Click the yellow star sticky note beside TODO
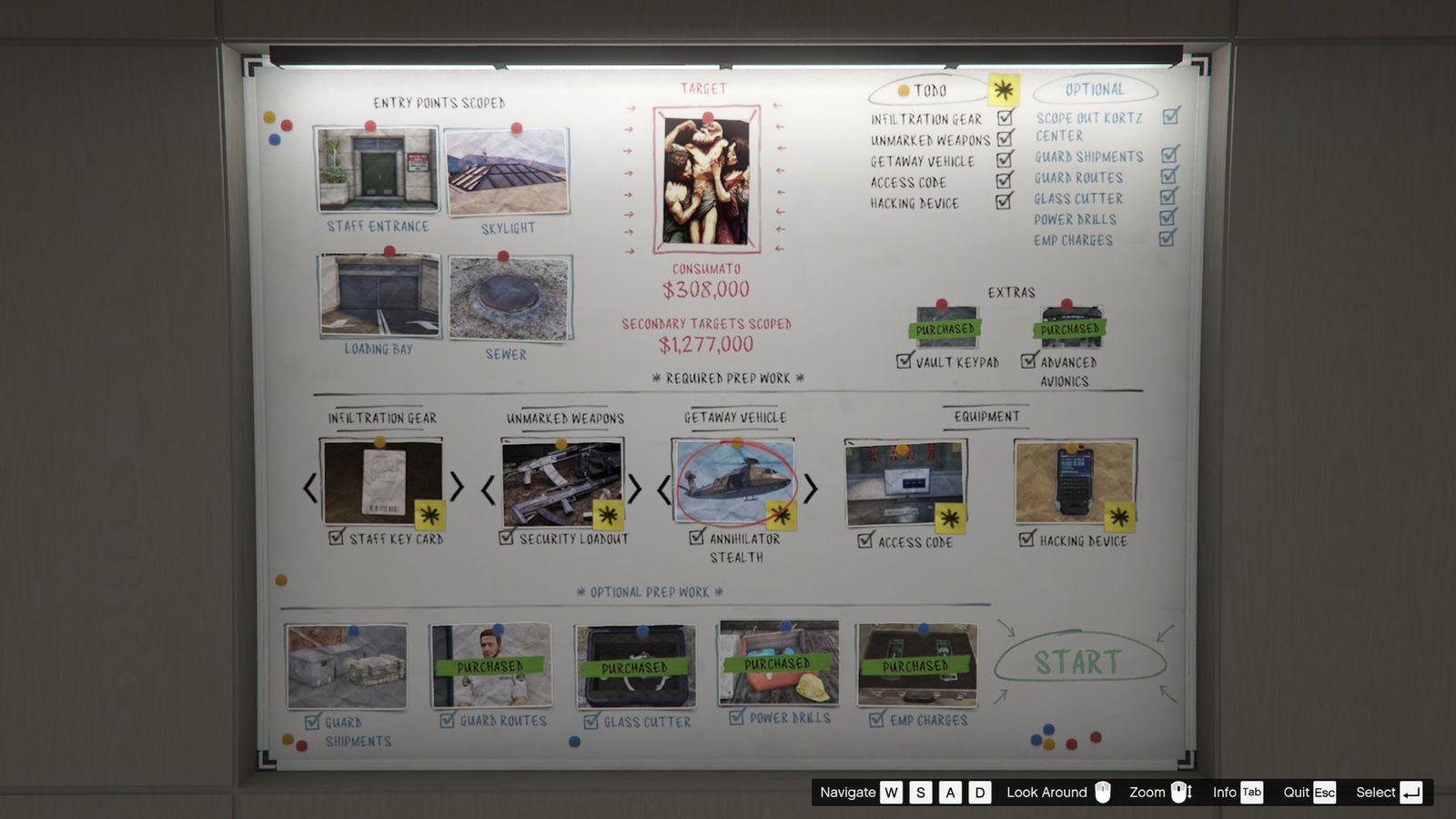 [x=1004, y=89]
